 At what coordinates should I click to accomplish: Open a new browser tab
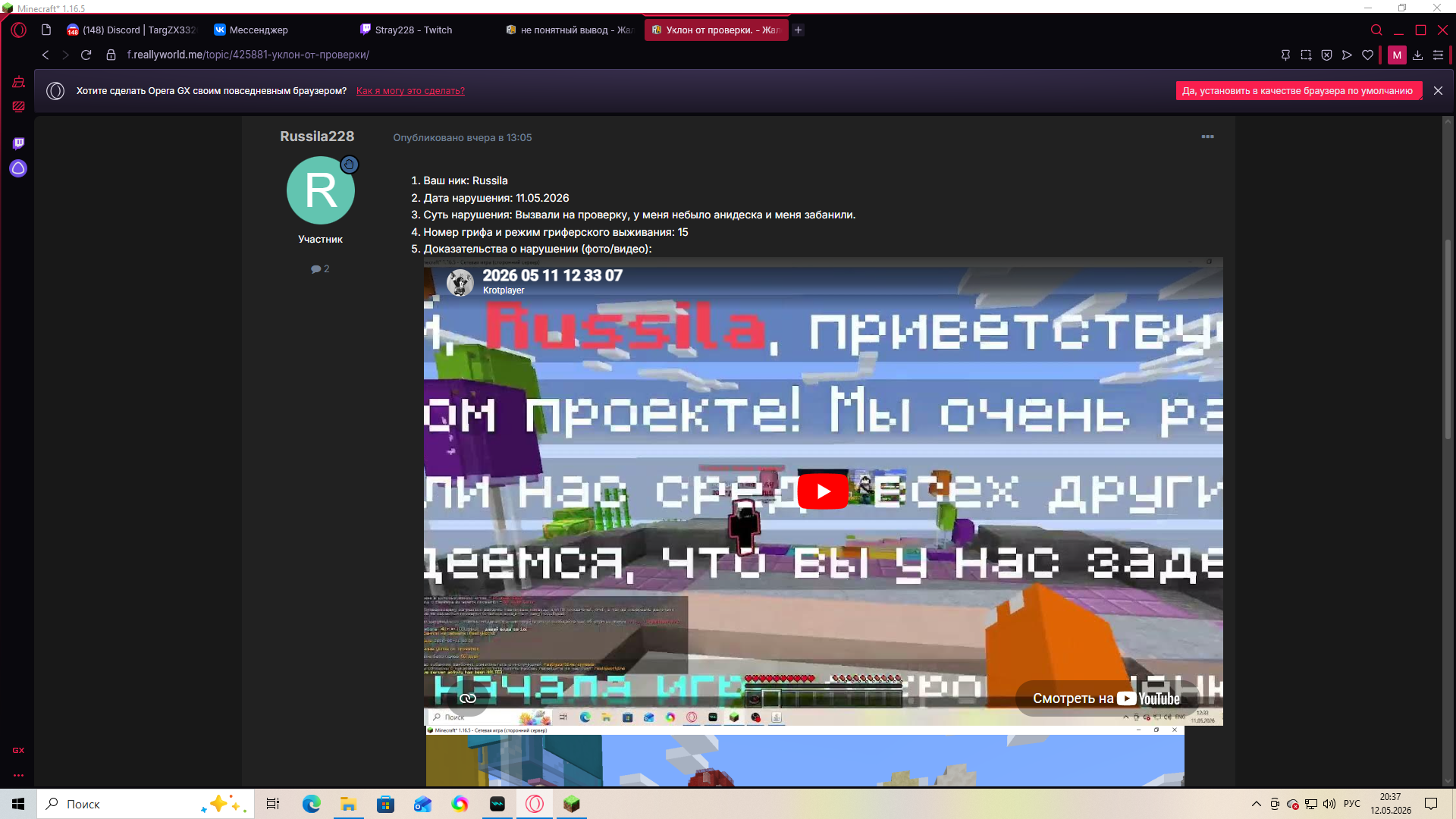tap(798, 30)
